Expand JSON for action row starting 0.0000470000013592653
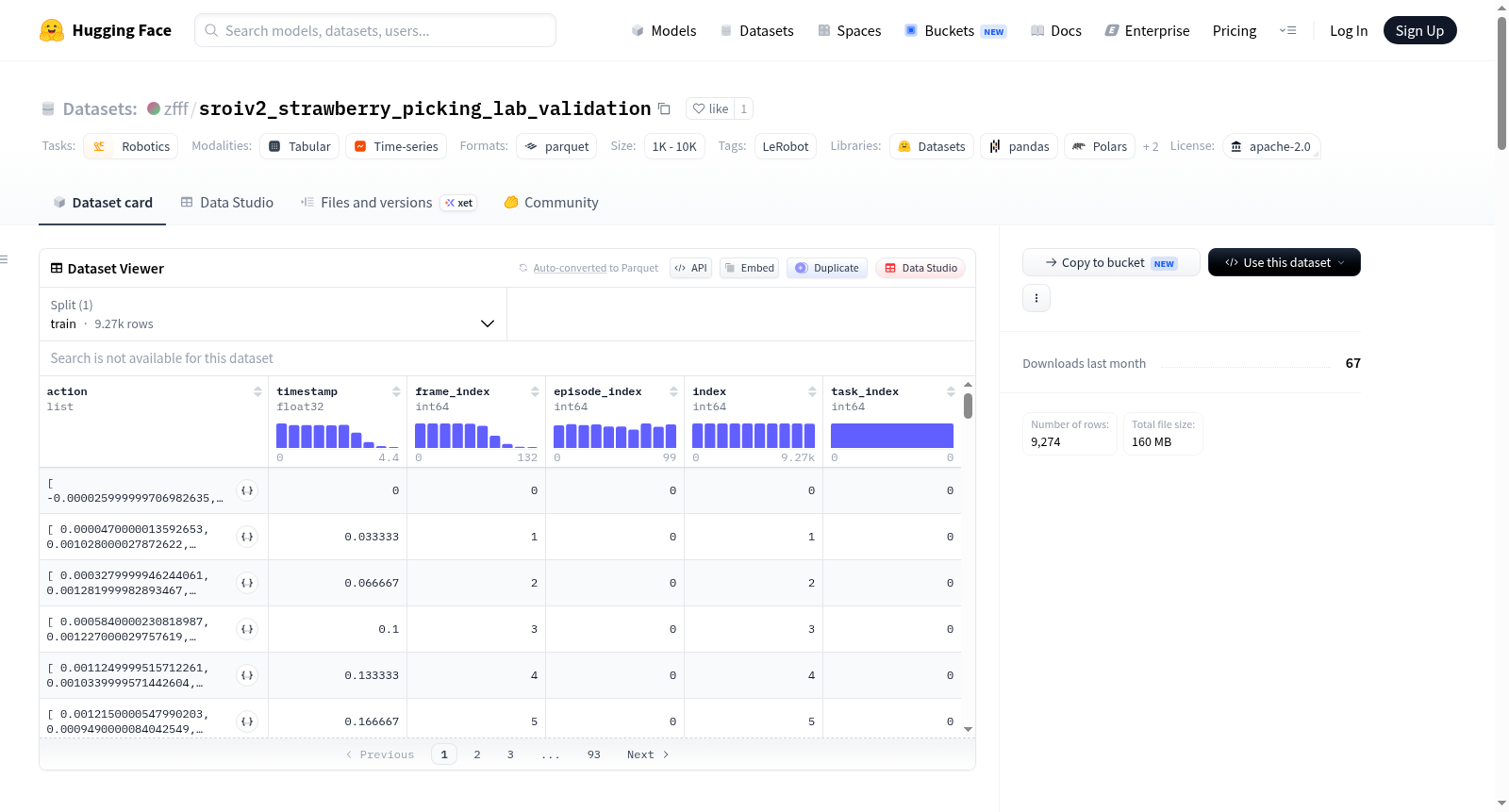Viewport: 1509px width, 812px height. tap(247, 537)
